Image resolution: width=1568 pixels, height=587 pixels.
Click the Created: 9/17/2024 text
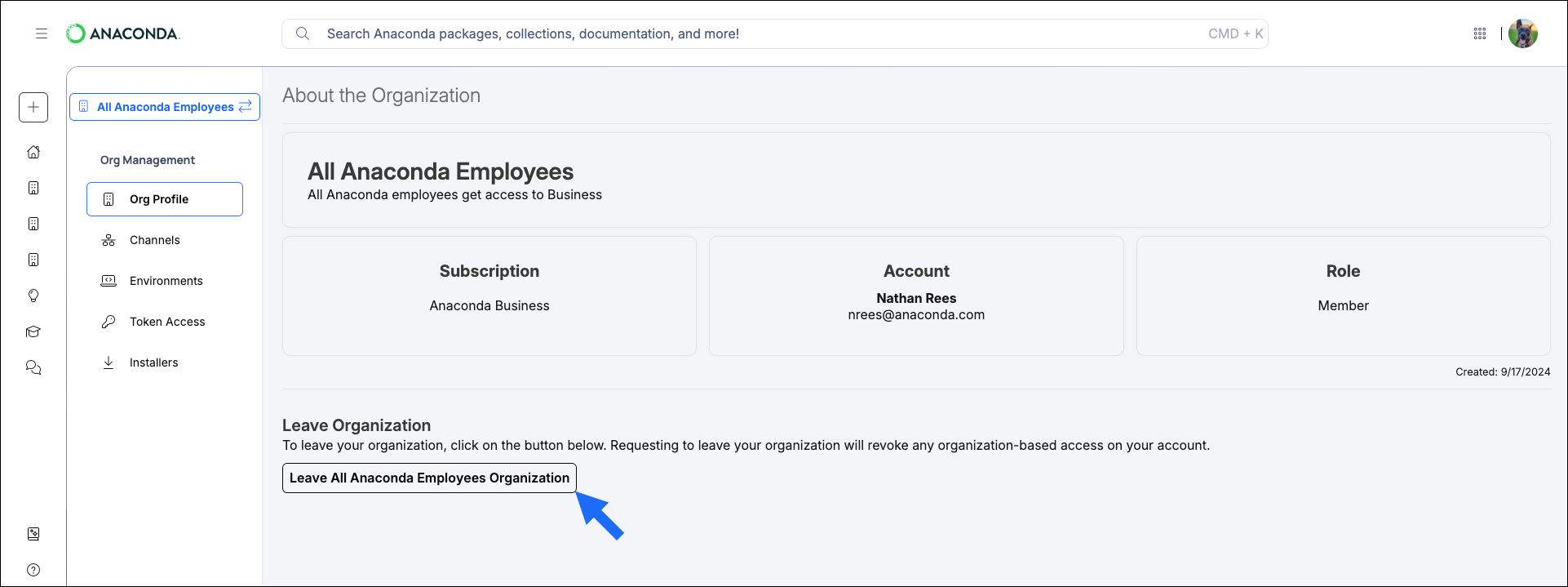(1503, 371)
